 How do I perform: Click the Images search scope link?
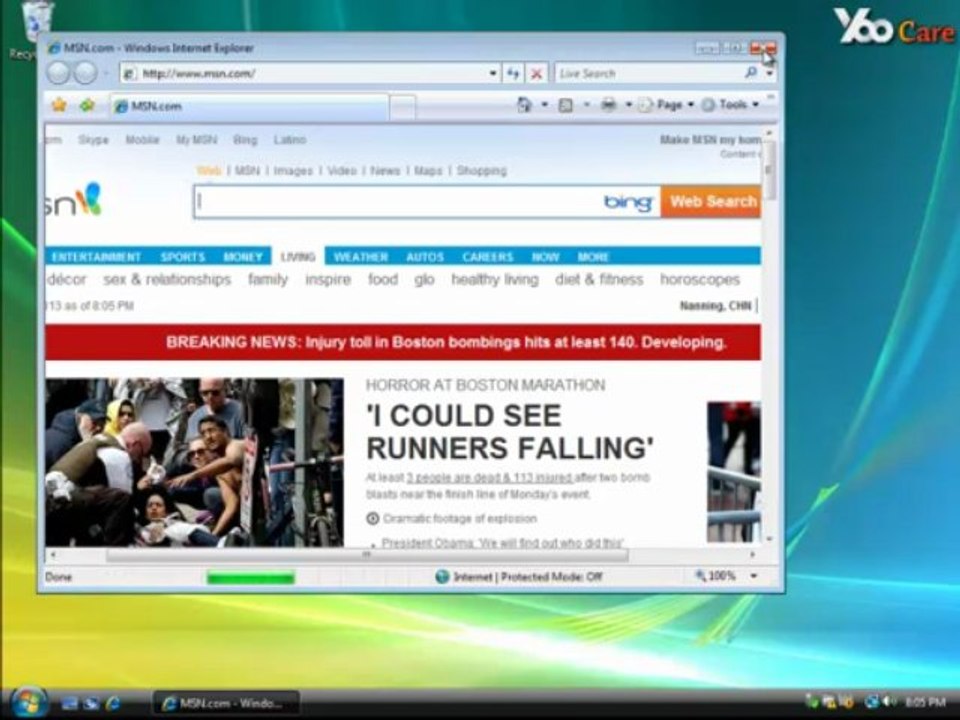(293, 171)
